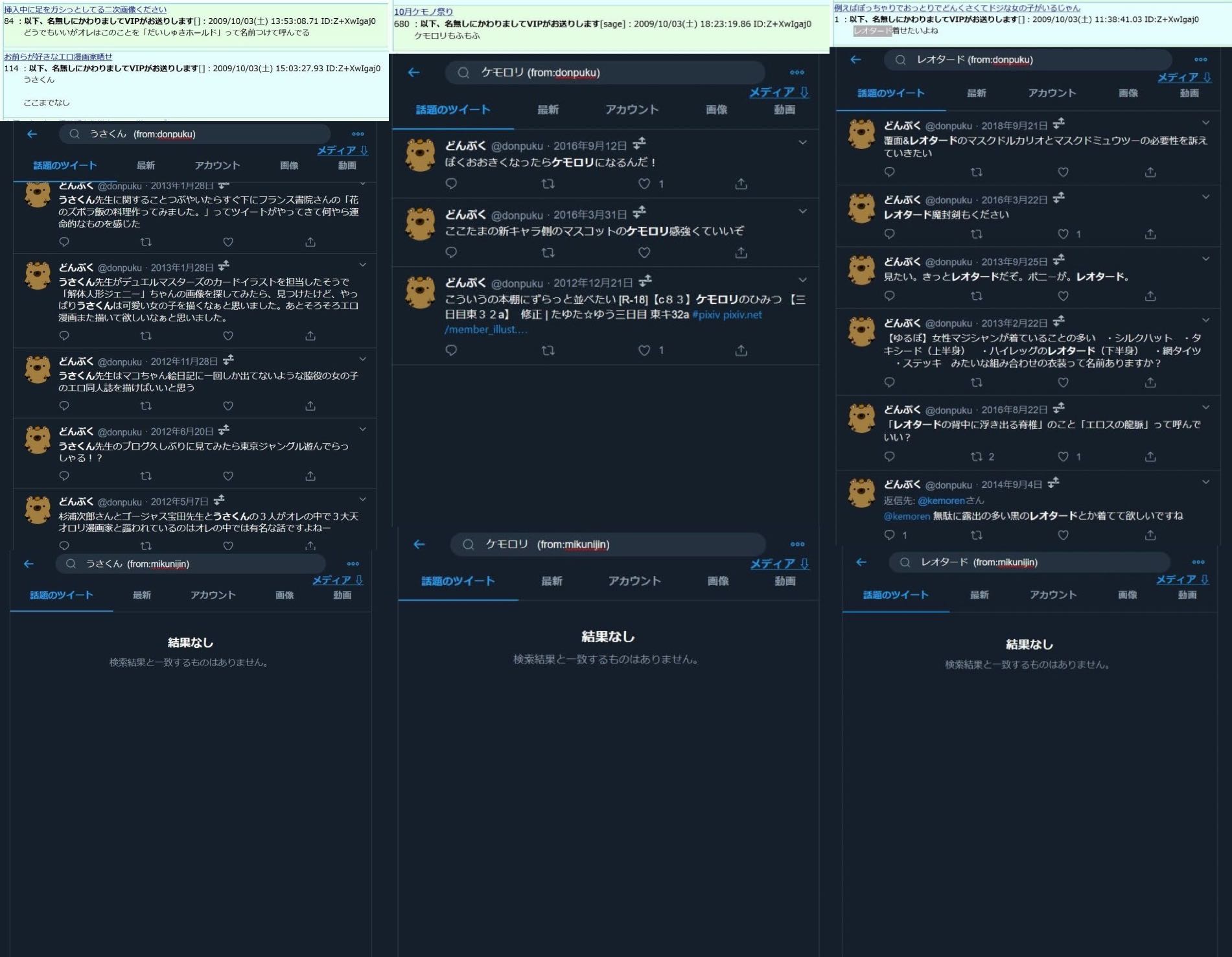Reply to the 2014年9月4日 @kemoren tweet
Viewport: 1232px width, 957px height.
(890, 535)
